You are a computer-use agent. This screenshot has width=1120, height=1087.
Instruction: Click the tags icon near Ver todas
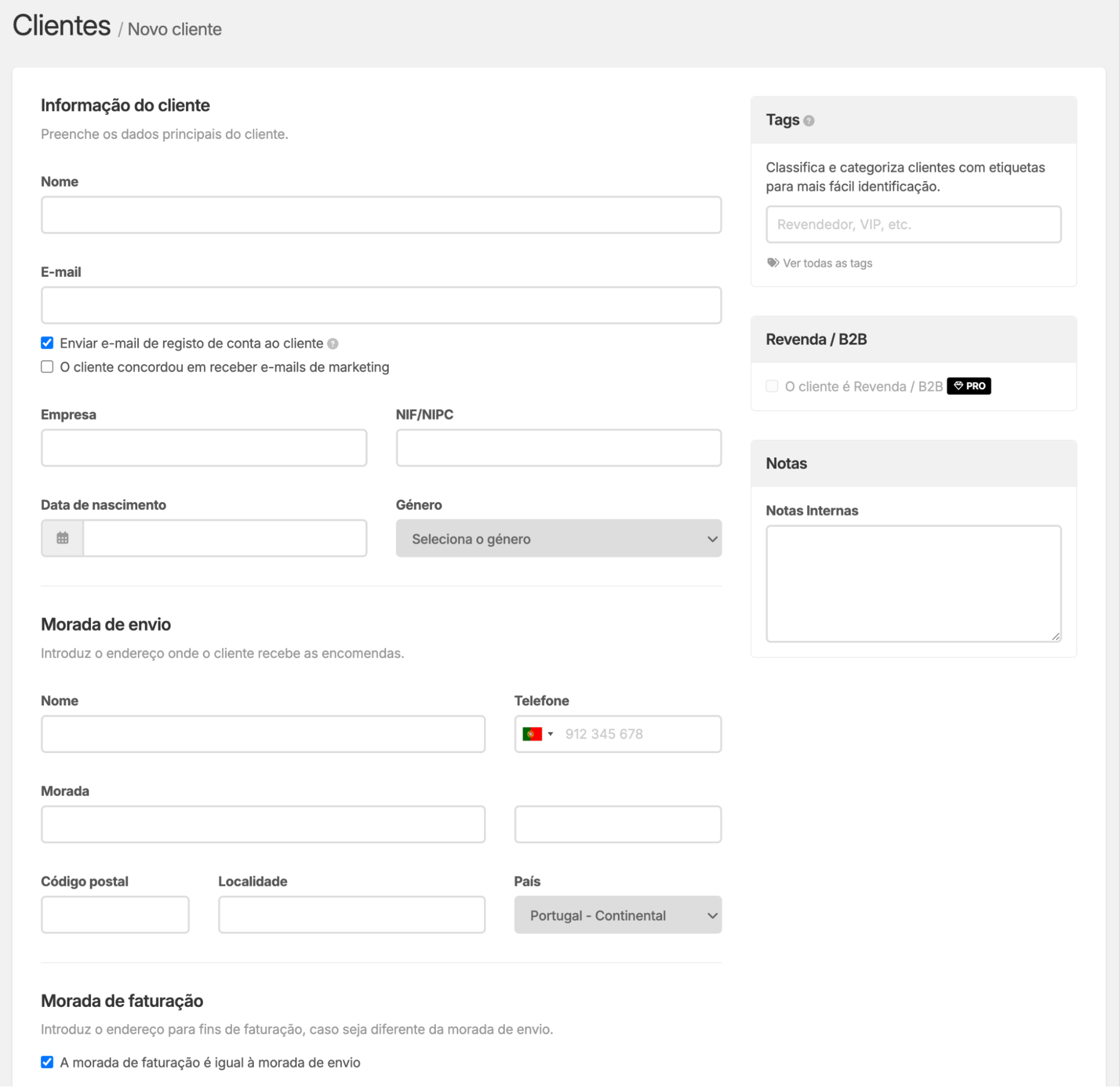(x=773, y=263)
